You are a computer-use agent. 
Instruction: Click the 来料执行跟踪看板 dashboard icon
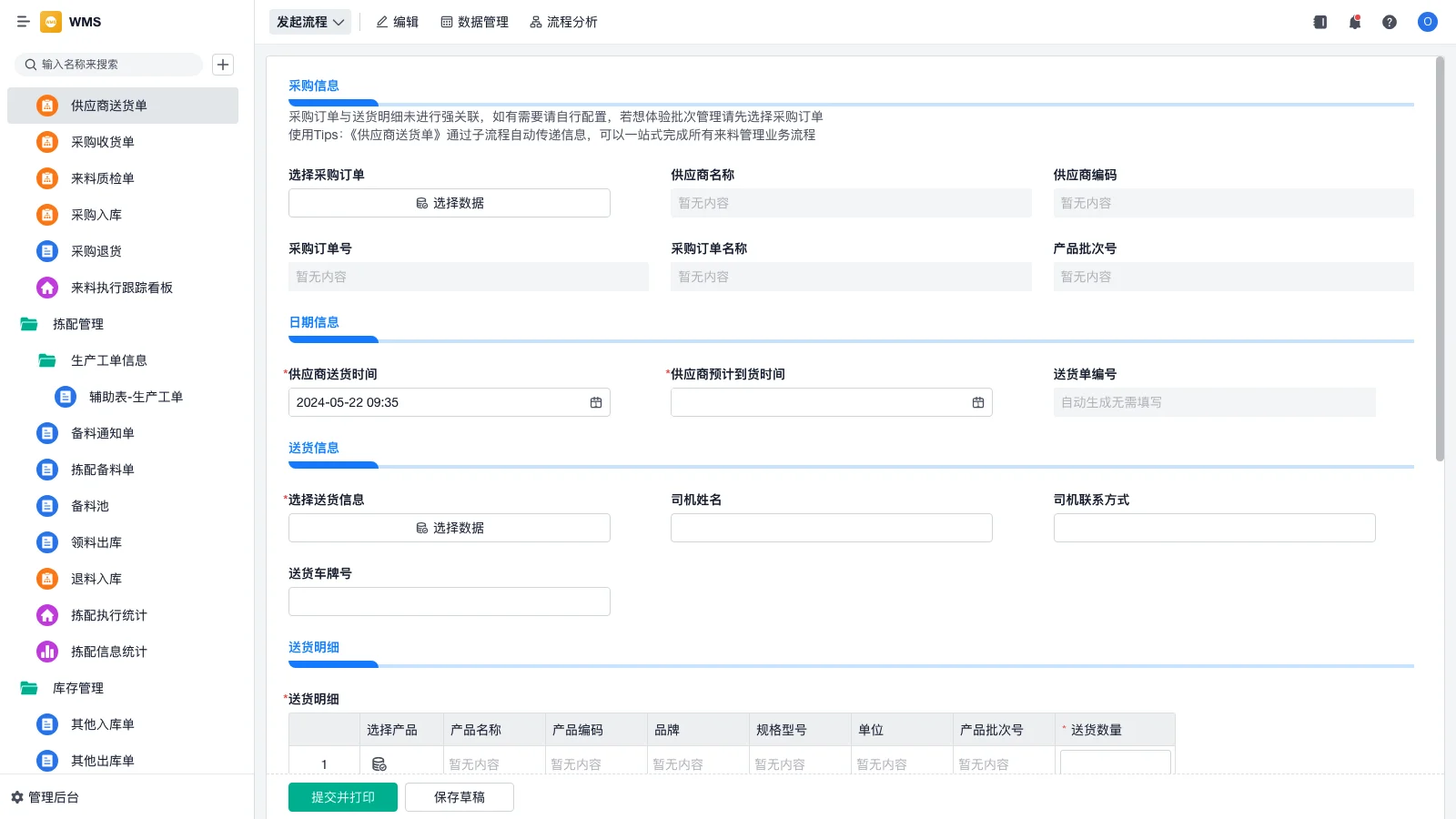coord(47,288)
